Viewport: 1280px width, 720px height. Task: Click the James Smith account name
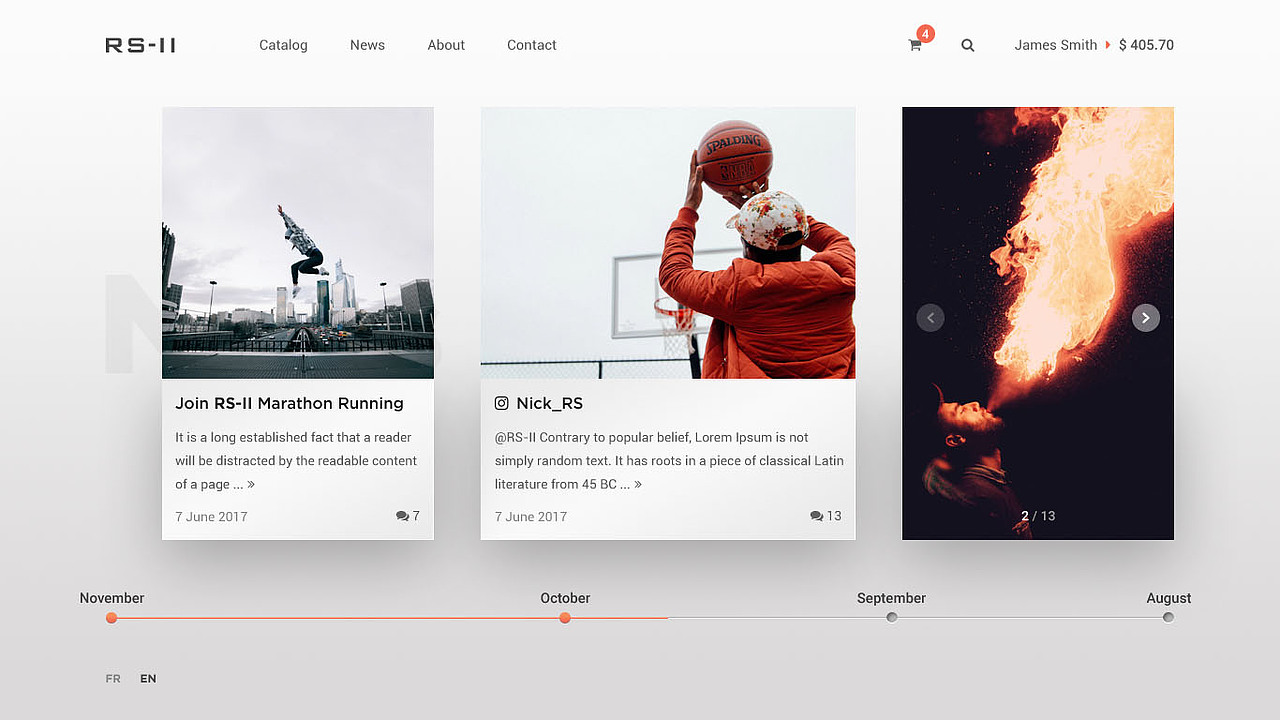point(1056,45)
